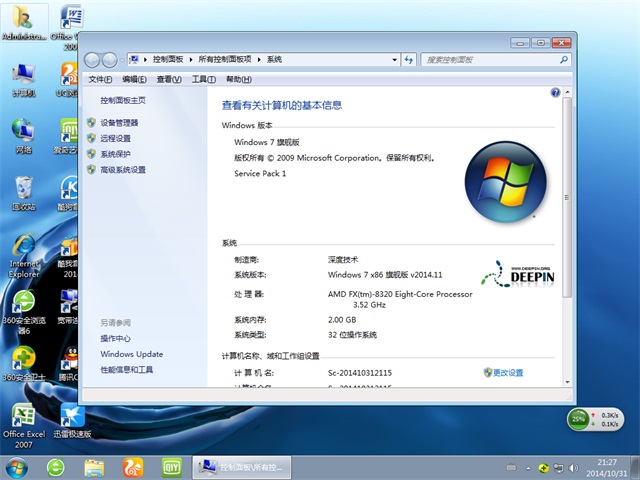Click the scrollbar up arrow
Screen dimensions: 640x480
[x=567, y=92]
